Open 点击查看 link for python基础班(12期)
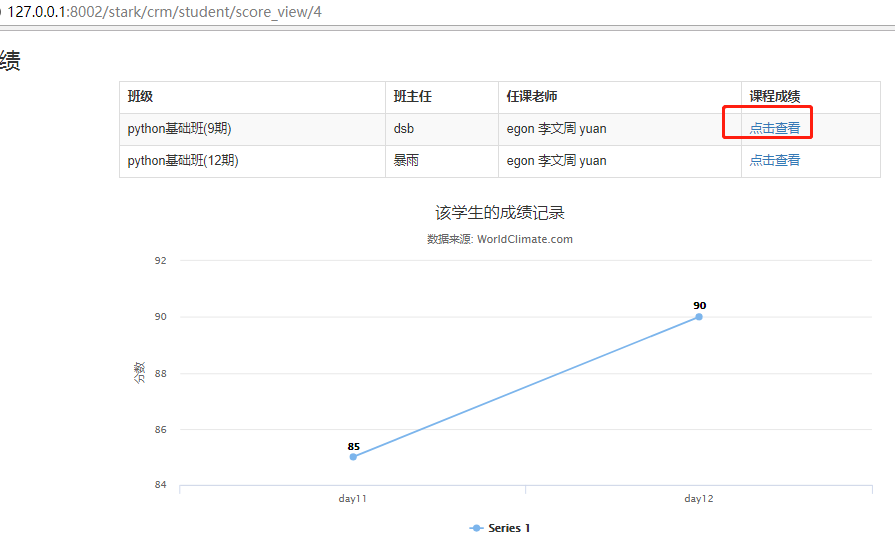This screenshot has width=895, height=538. 775,160
